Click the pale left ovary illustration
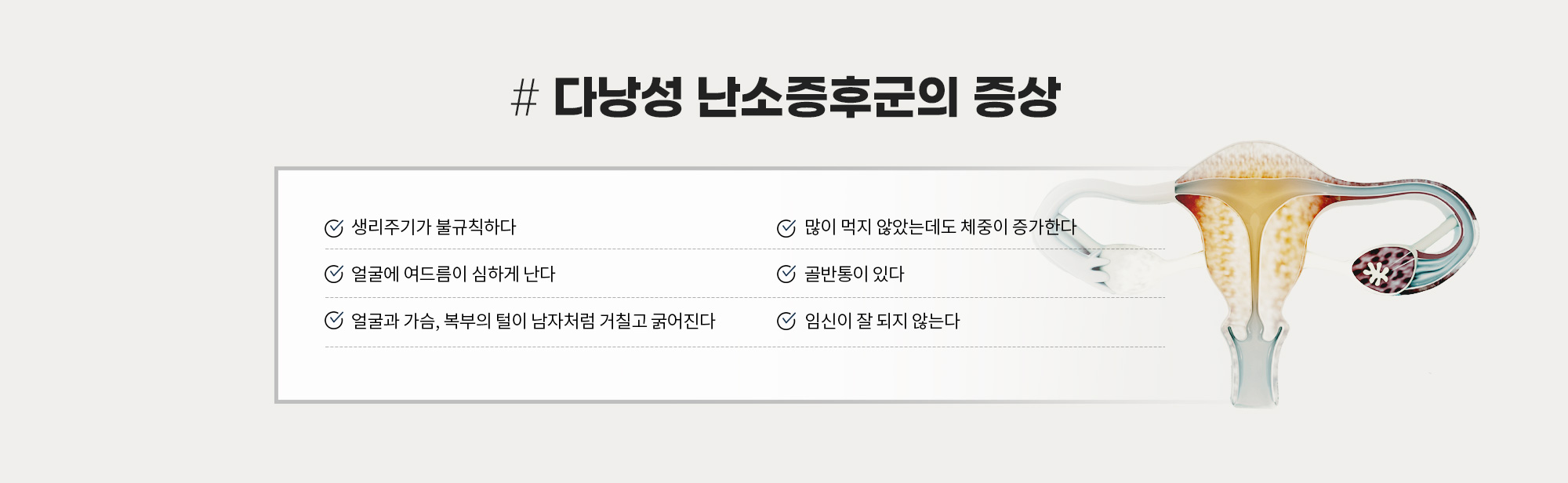 [x=1123, y=267]
